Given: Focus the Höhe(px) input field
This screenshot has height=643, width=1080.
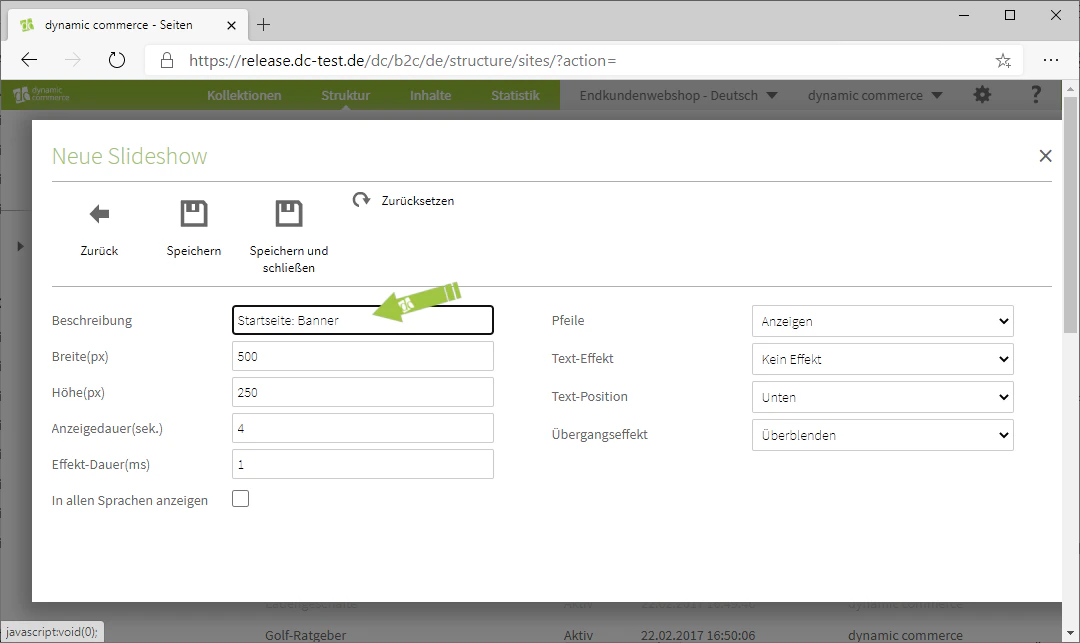Looking at the screenshot, I should pyautogui.click(x=362, y=392).
